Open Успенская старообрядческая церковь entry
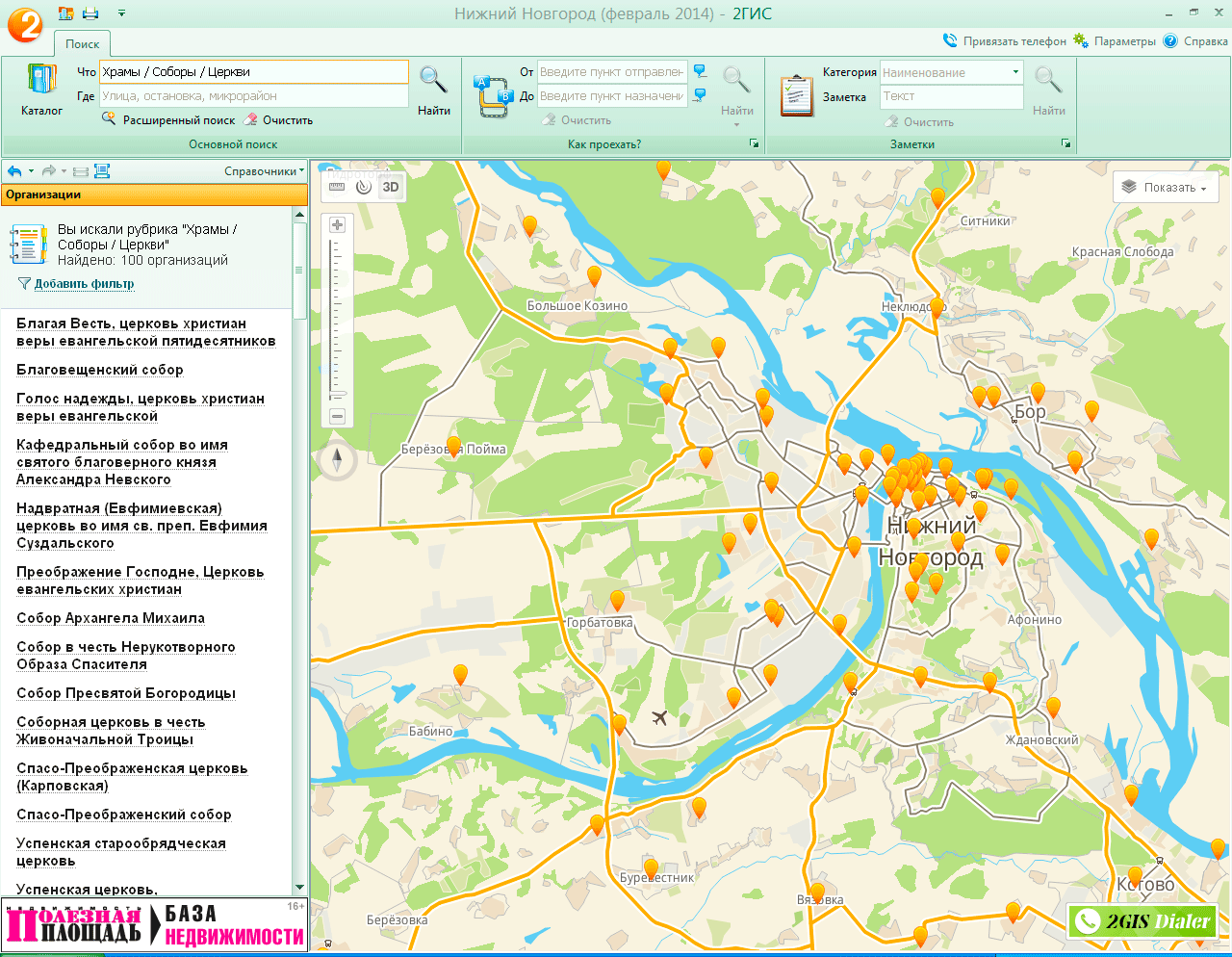 coord(121,852)
